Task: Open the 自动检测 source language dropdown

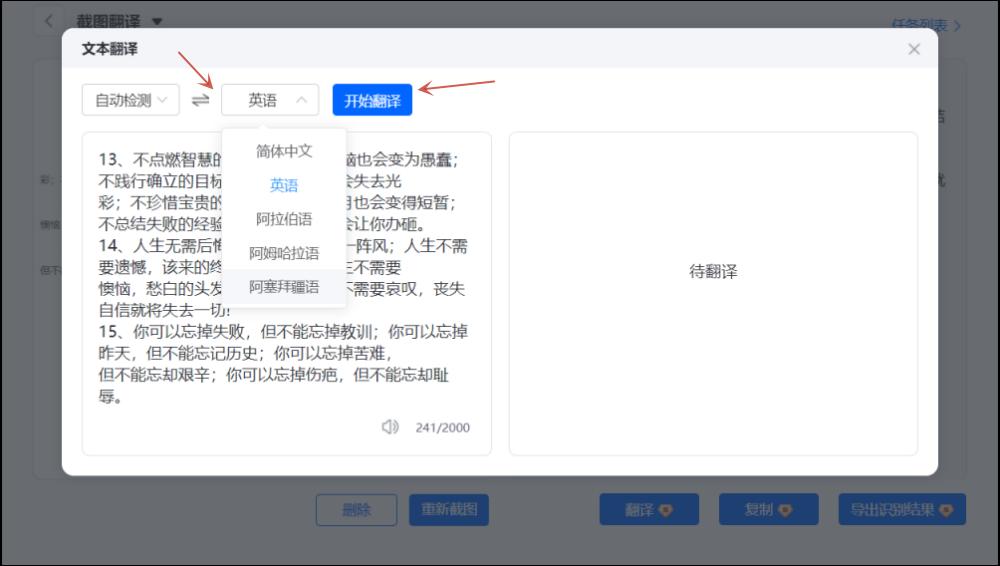Action: 131,100
